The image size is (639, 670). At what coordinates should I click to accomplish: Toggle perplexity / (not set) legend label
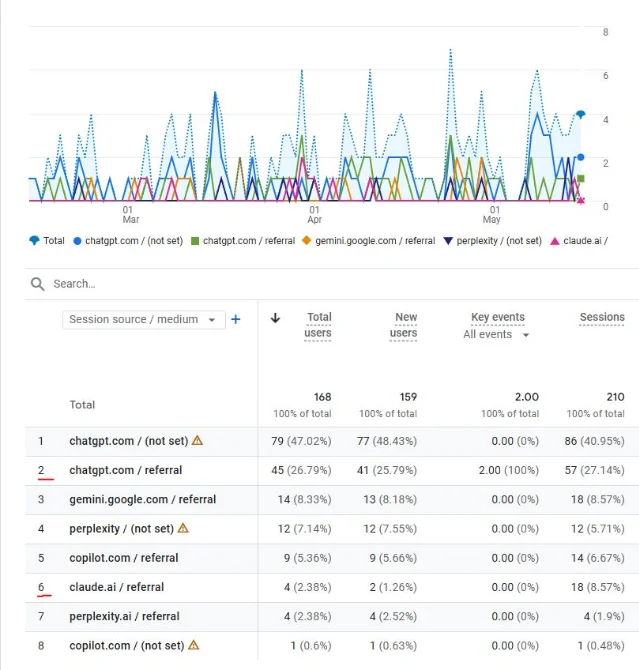499,241
